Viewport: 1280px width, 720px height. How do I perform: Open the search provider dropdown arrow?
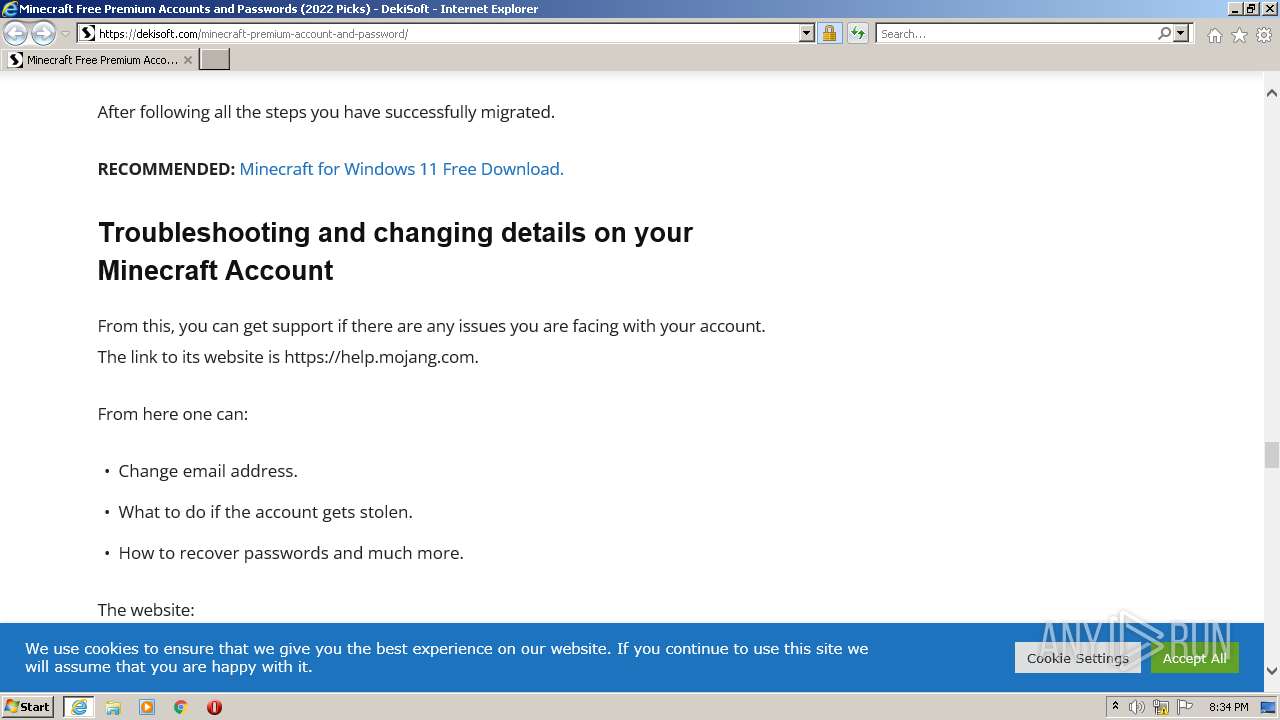pyautogui.click(x=1181, y=34)
